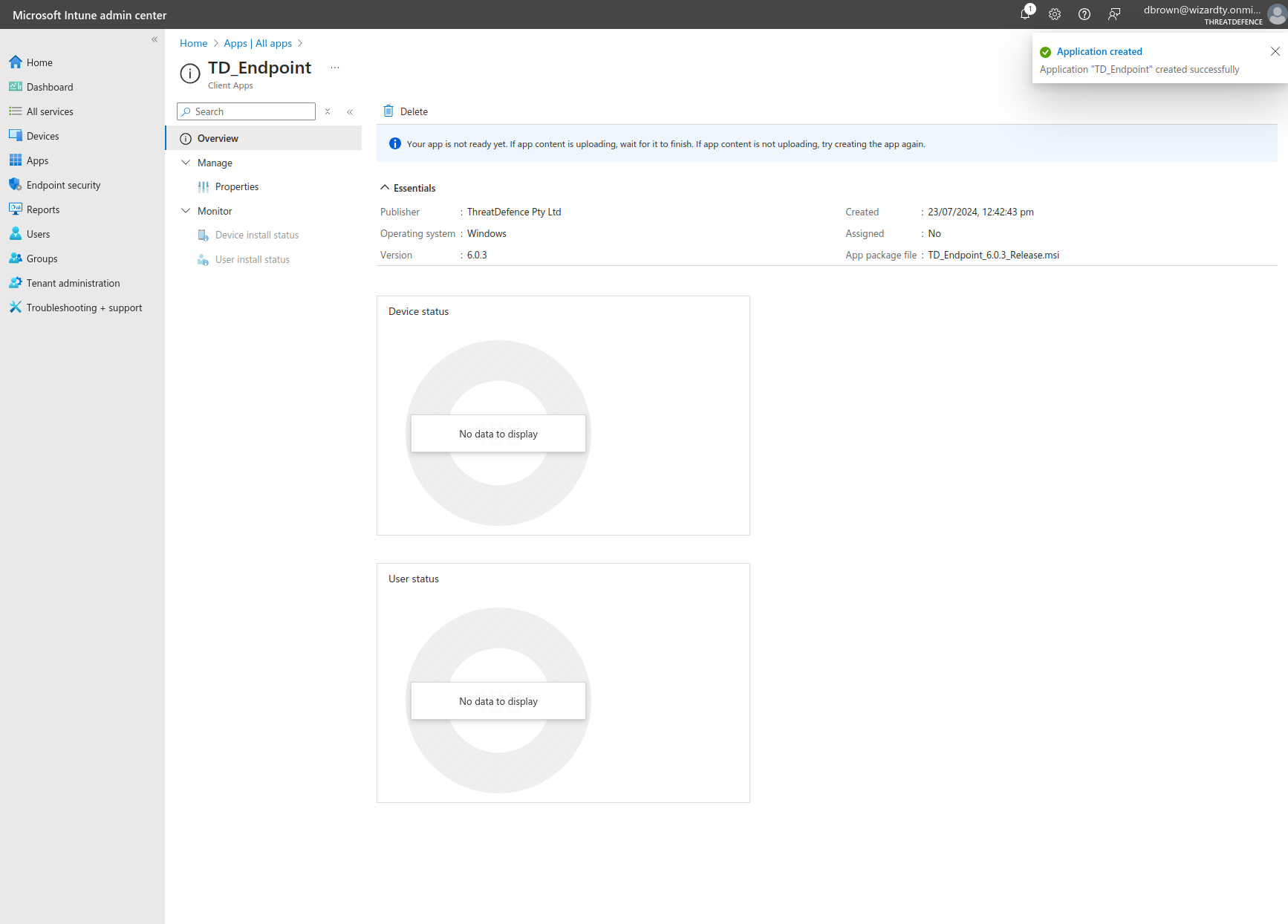Clear the search with X icon

click(x=328, y=111)
